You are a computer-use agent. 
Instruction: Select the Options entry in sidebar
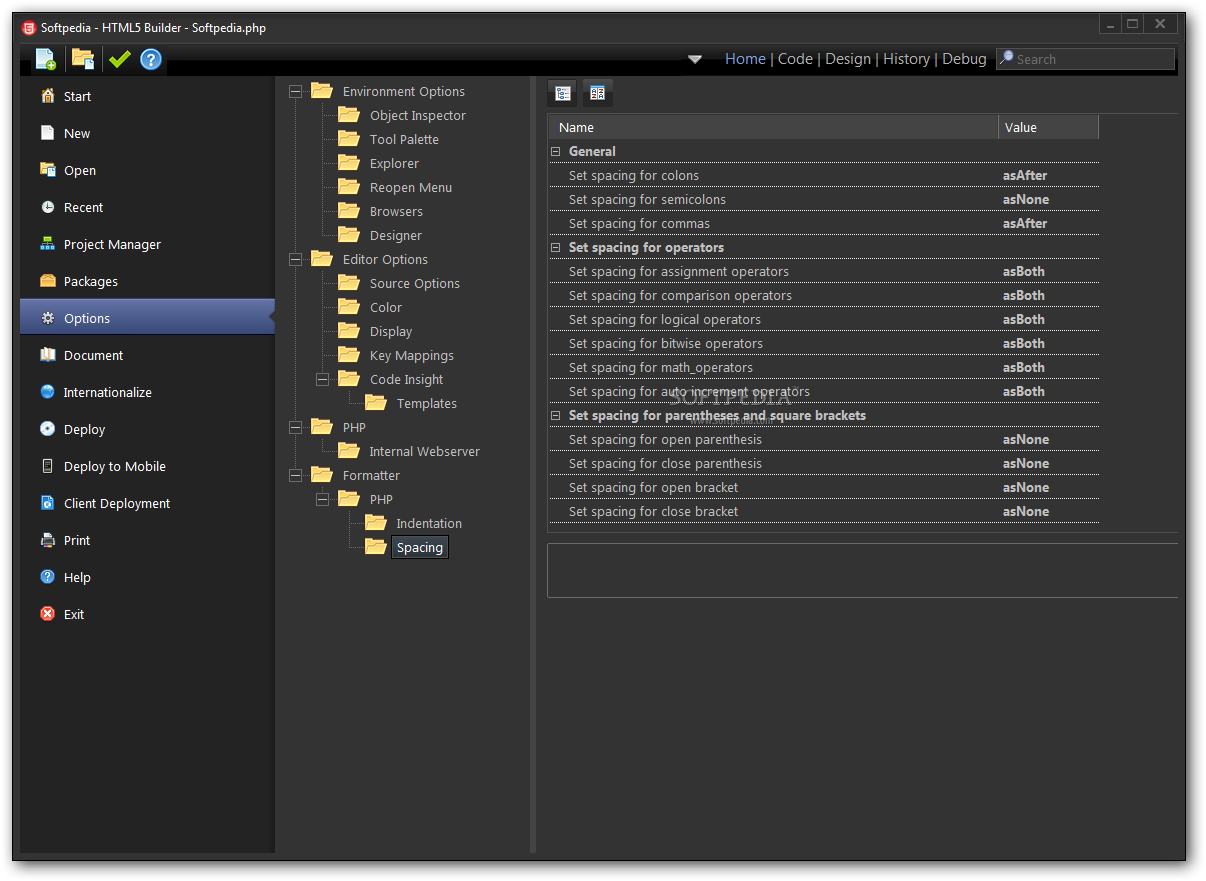(147, 318)
